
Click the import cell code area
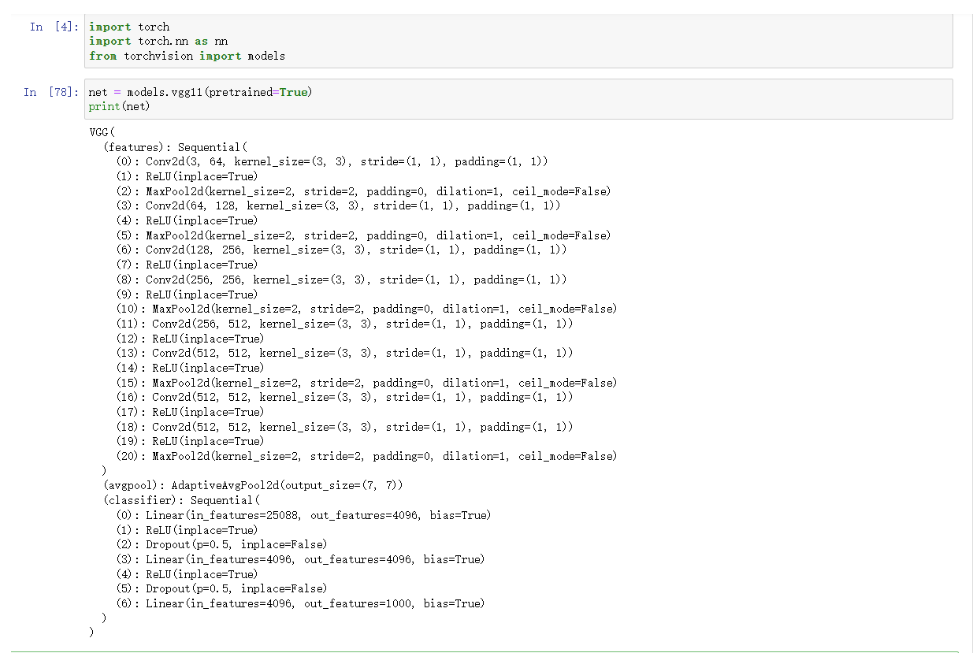click(519, 41)
